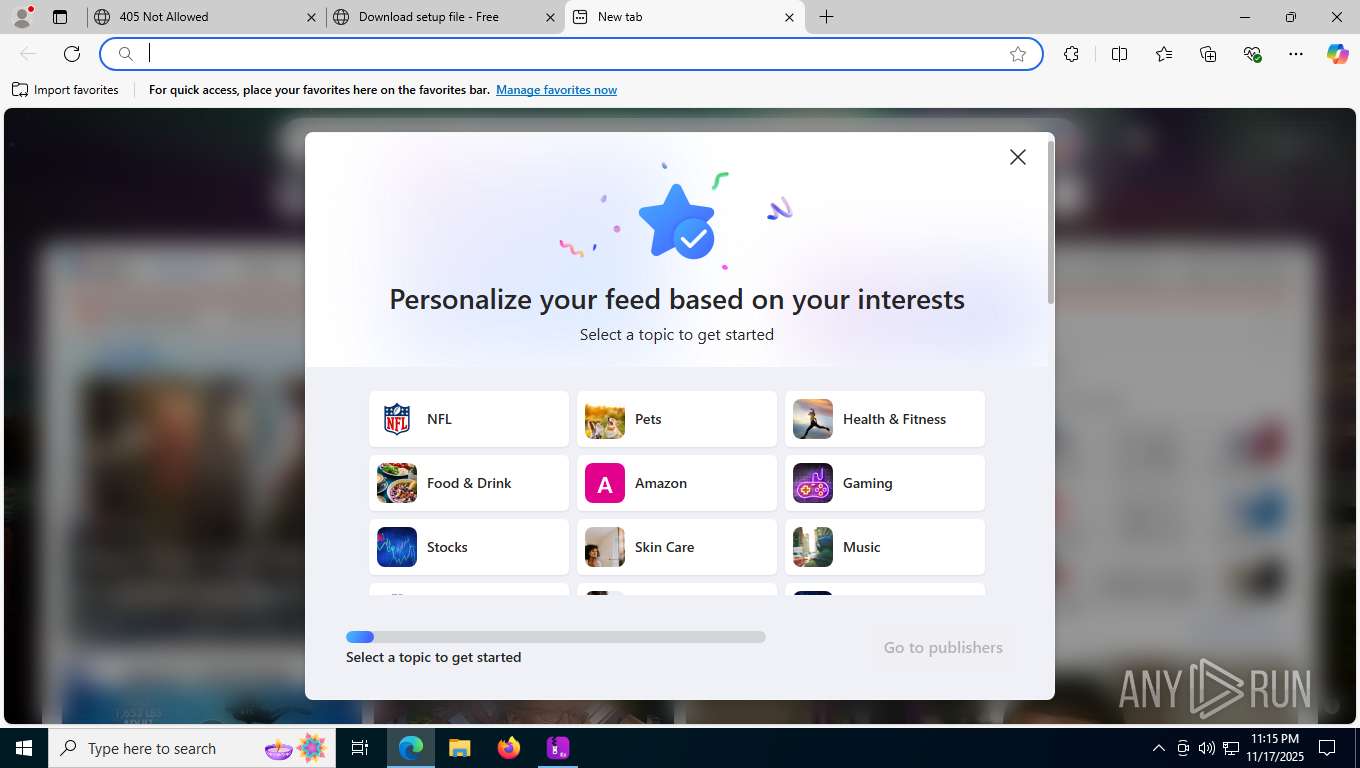The image size is (1360, 768).
Task: Refresh the current page
Action: (x=72, y=54)
